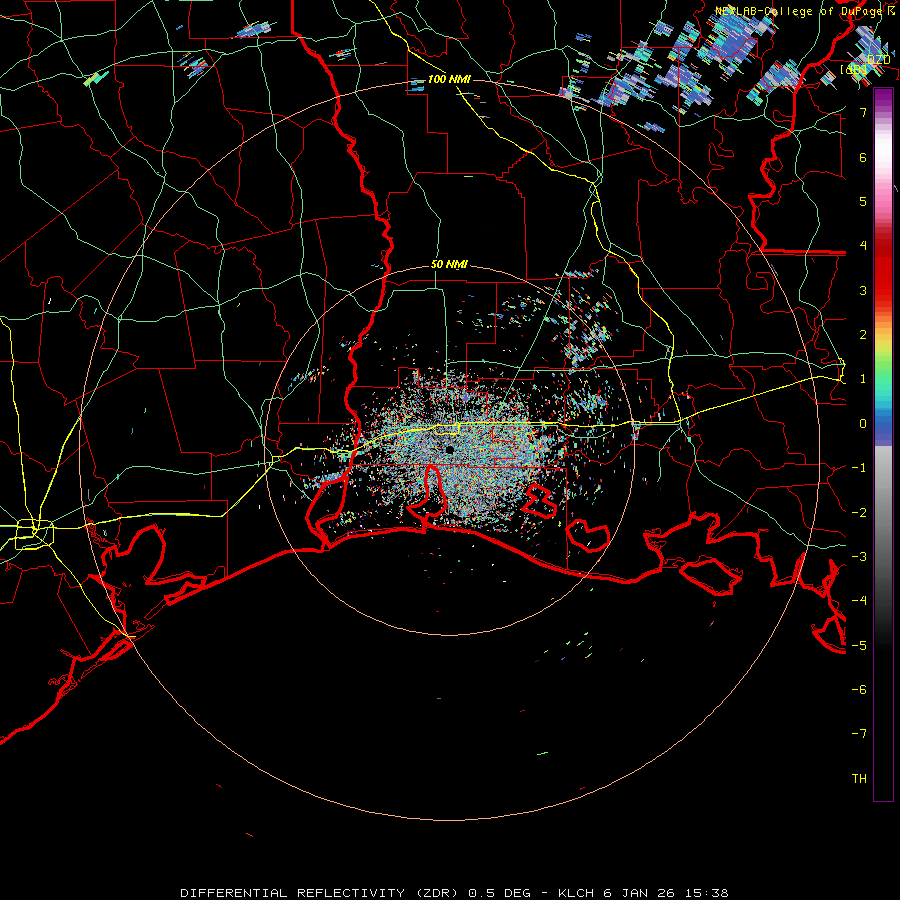Click the "TH" threshold label on scale
900x900 pixels.
(x=859, y=778)
